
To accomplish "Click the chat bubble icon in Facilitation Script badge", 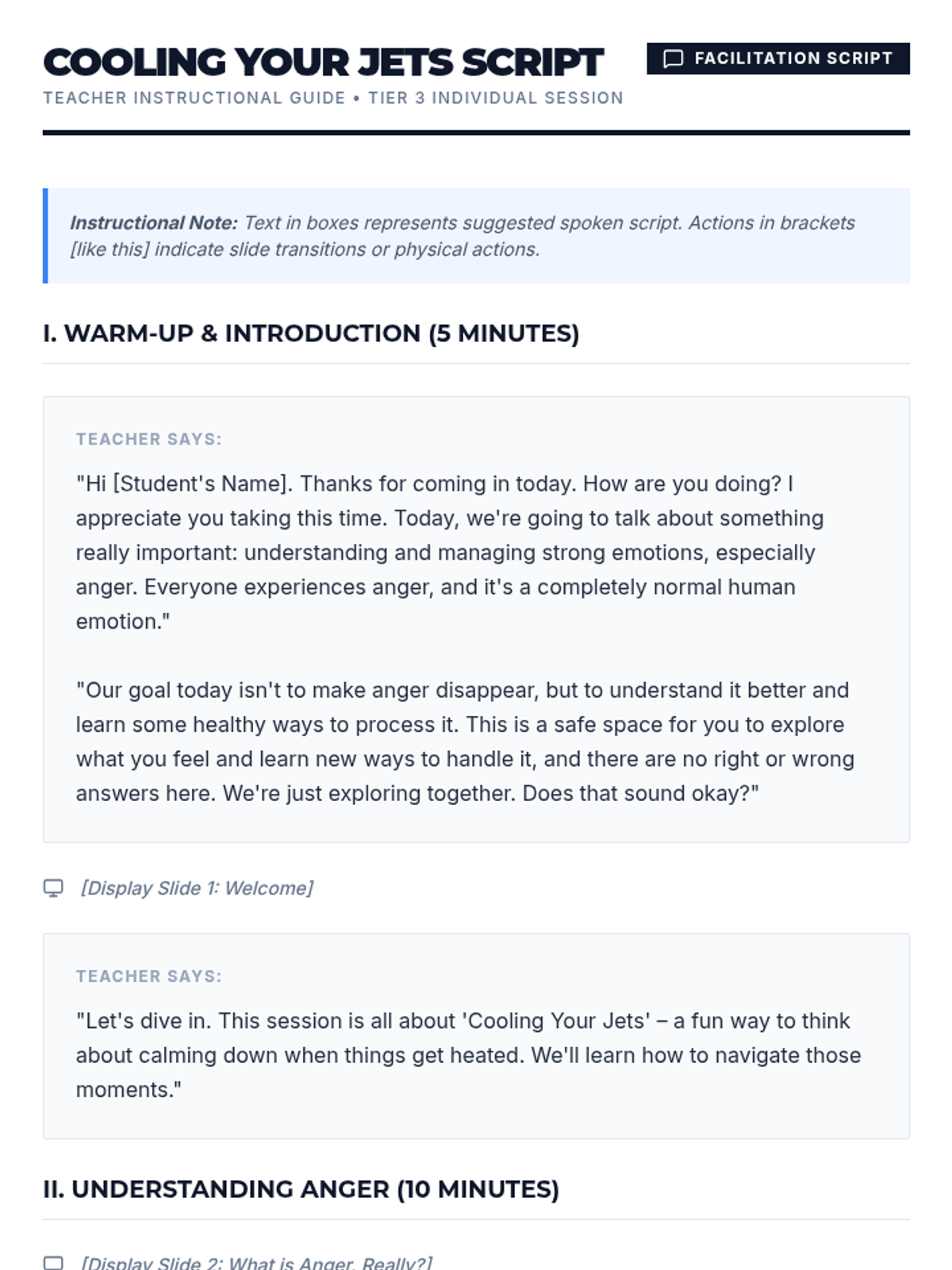I will [673, 59].
